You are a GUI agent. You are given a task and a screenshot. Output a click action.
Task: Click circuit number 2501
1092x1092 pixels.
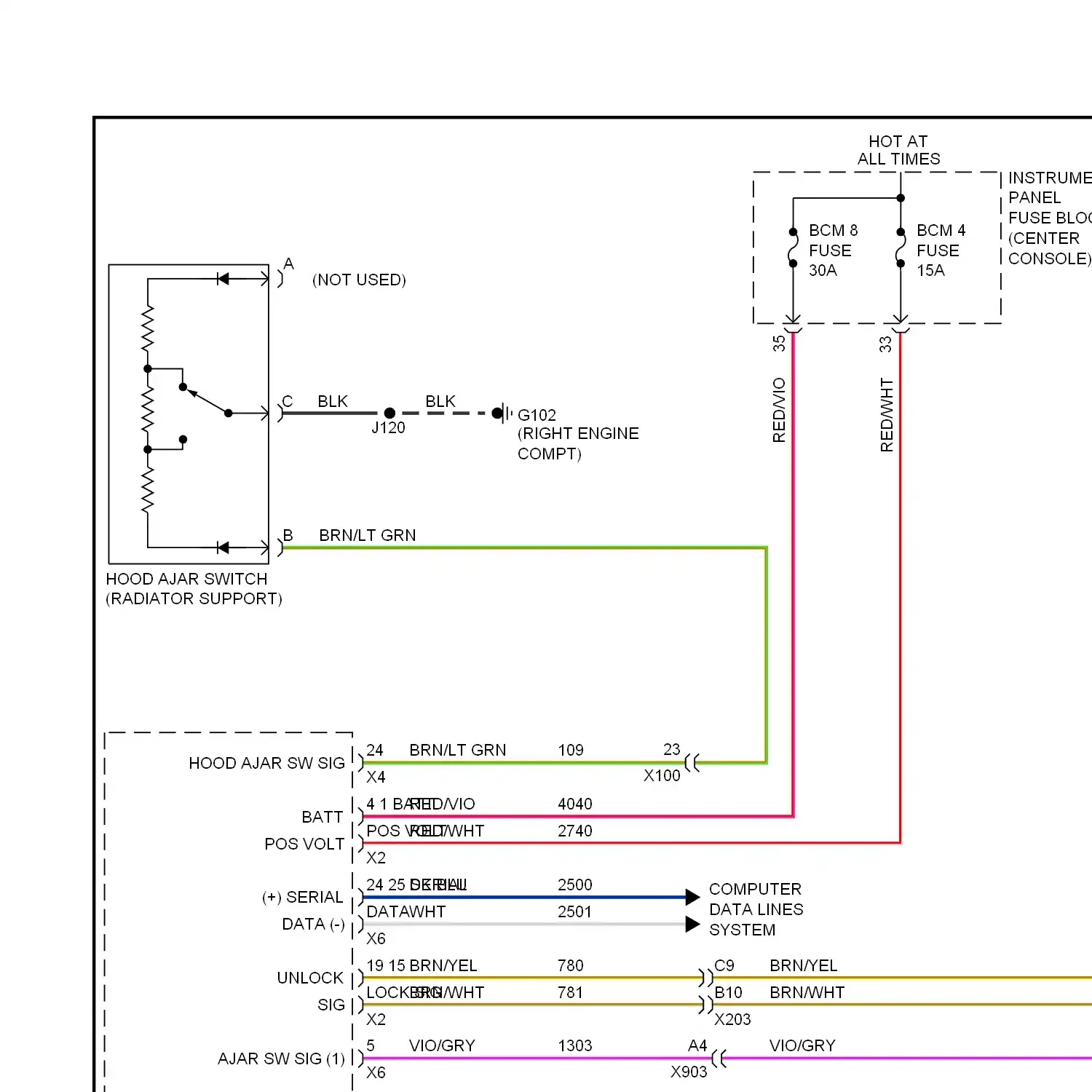coord(575,911)
